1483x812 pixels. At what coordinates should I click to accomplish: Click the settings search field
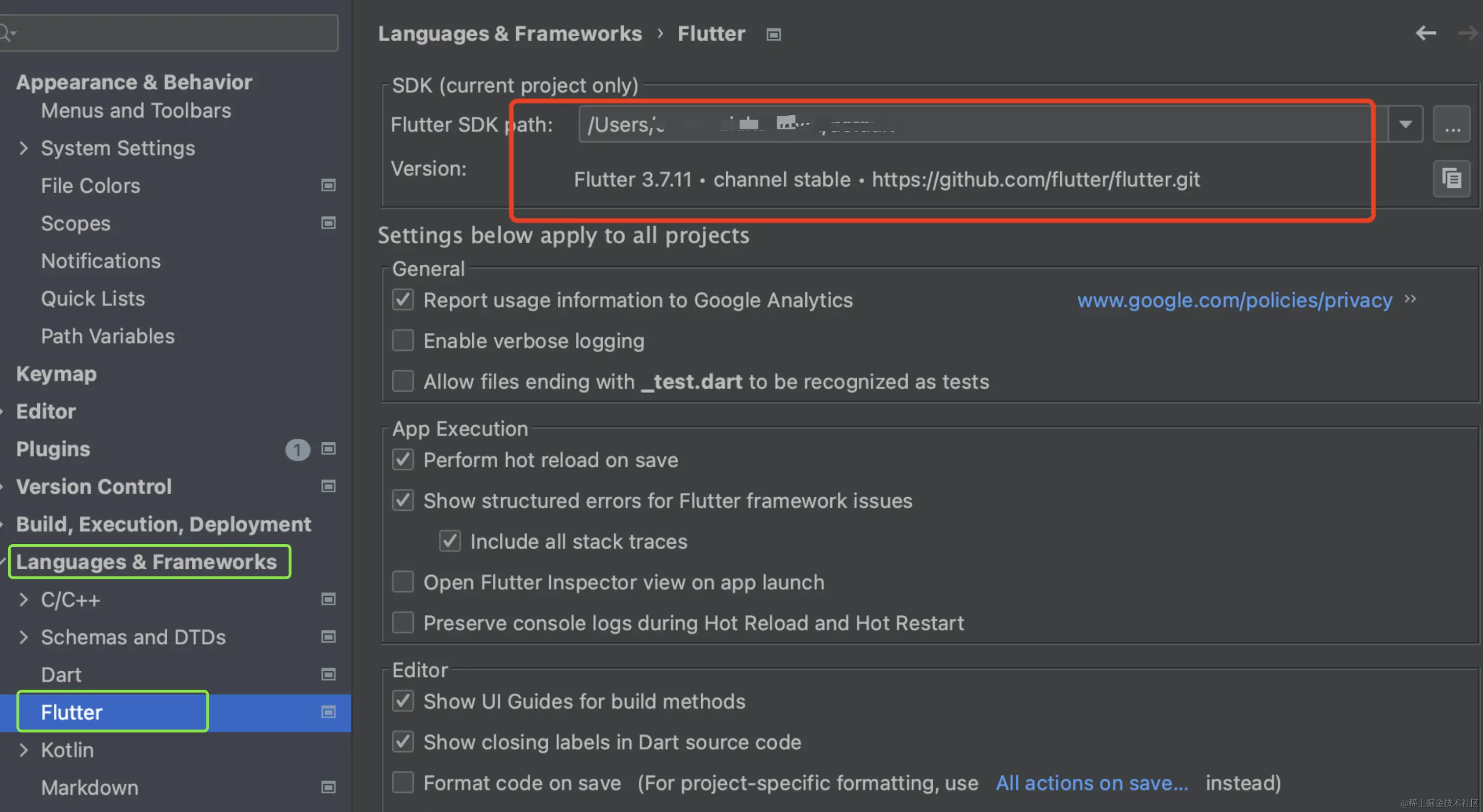(x=173, y=33)
